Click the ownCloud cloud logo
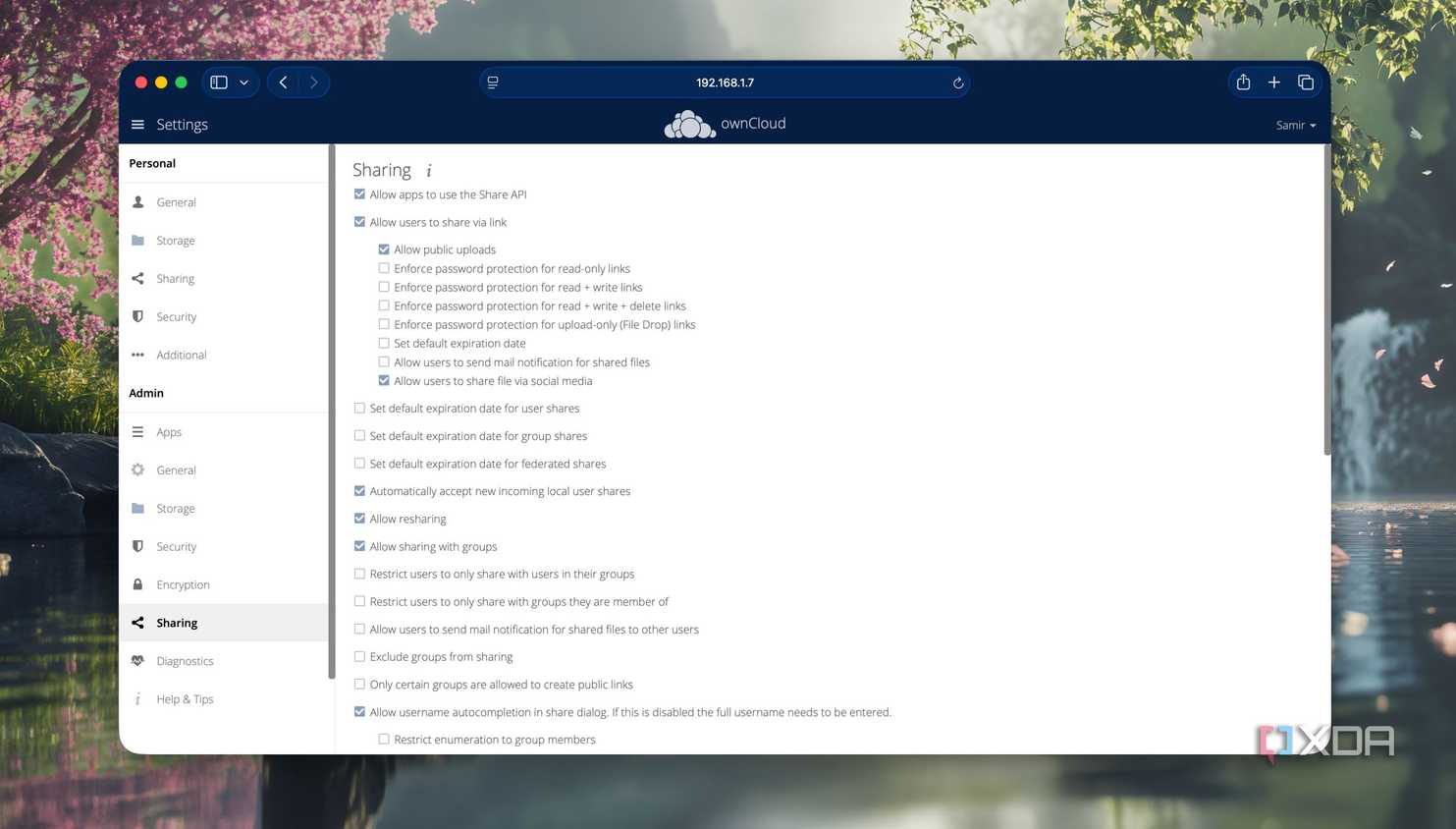 pyautogui.click(x=689, y=125)
